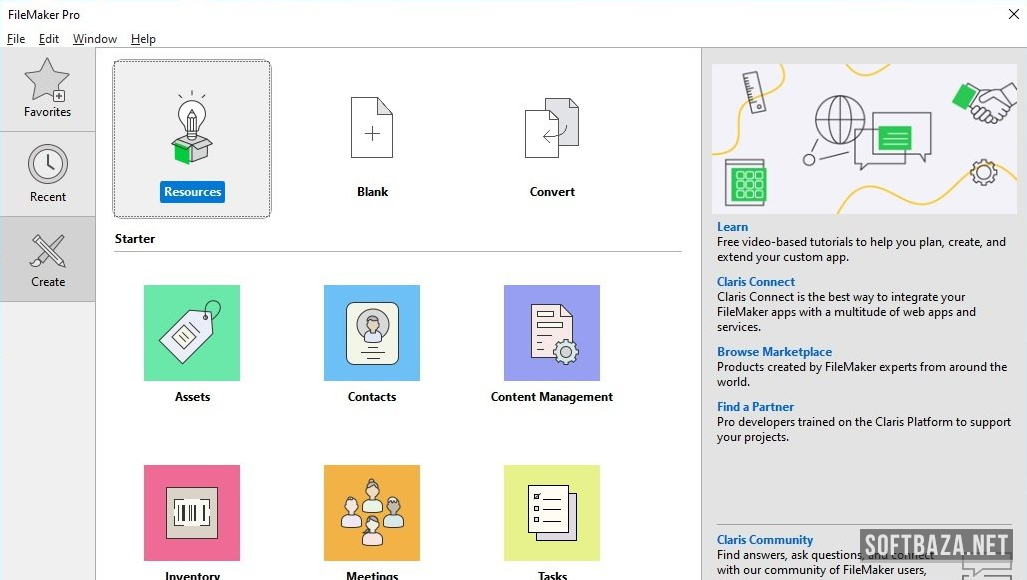This screenshot has width=1027, height=580.
Task: Click the Claris Connect link
Action: [x=756, y=282]
